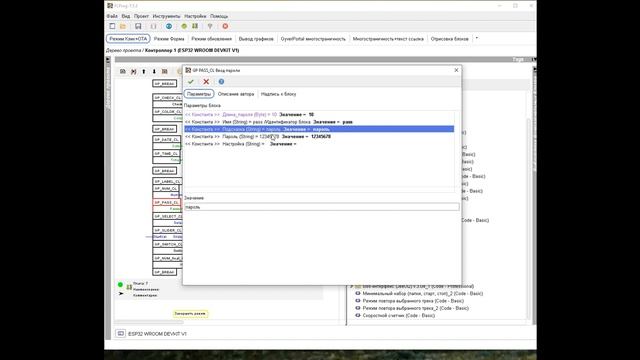640x360 pixels.
Task: Click ESP32 WROOM DEVKIT V1 bottom label
Action: pyautogui.click(x=157, y=334)
